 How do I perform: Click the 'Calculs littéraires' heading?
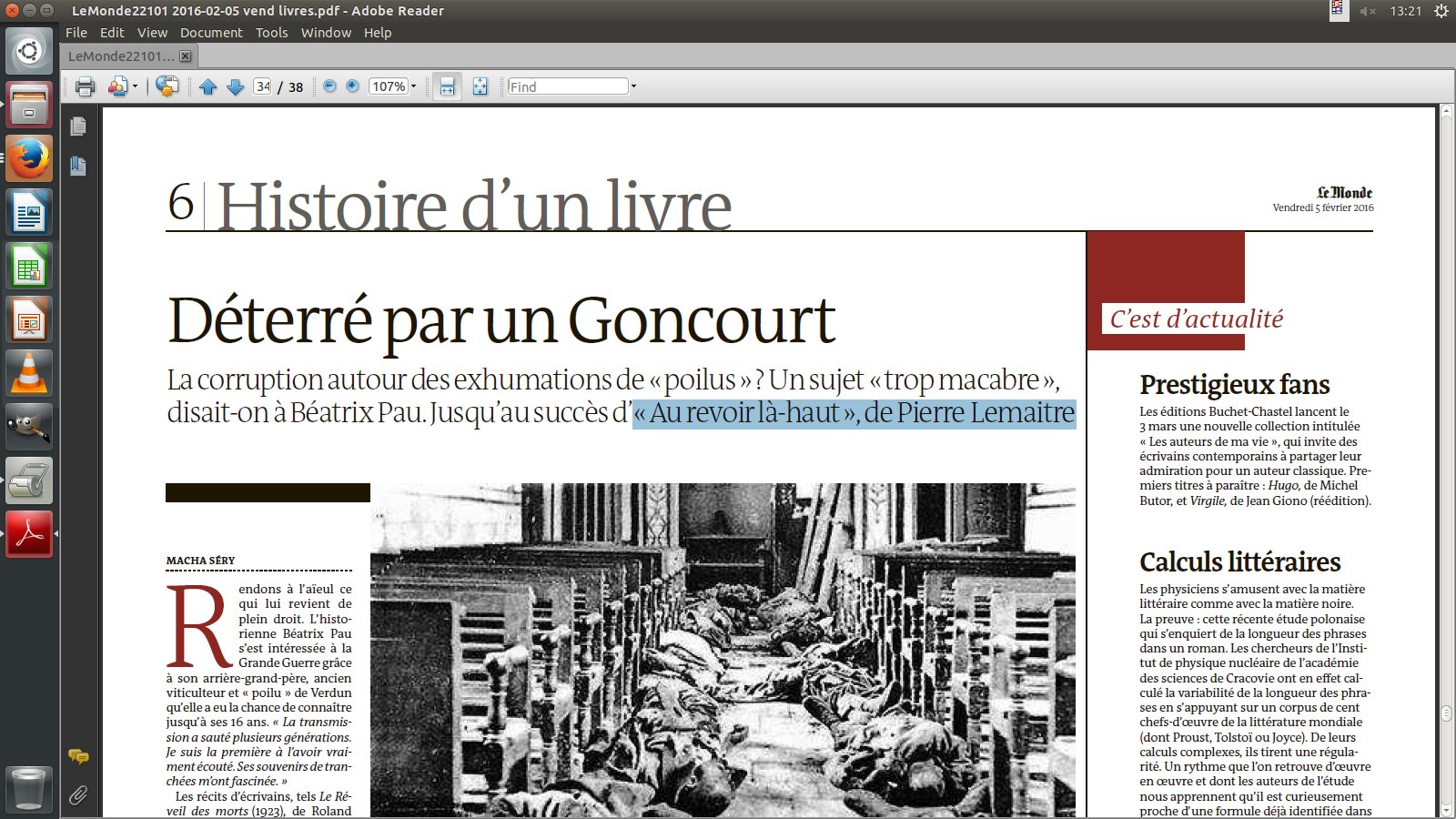pos(1239,561)
